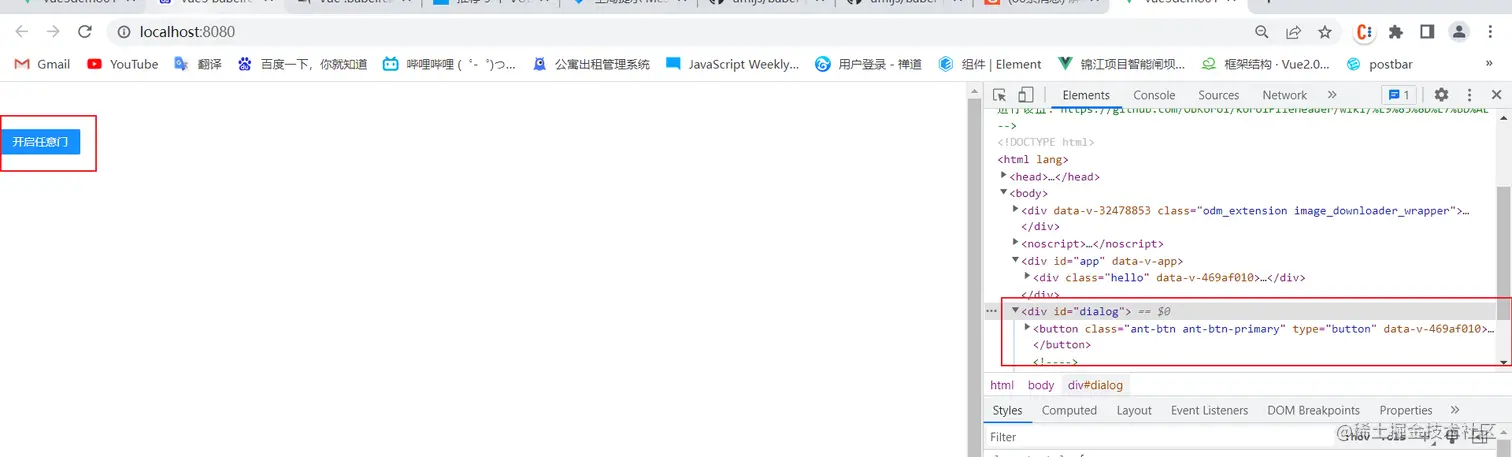Switch to the Styles pane tab

pos(1007,410)
